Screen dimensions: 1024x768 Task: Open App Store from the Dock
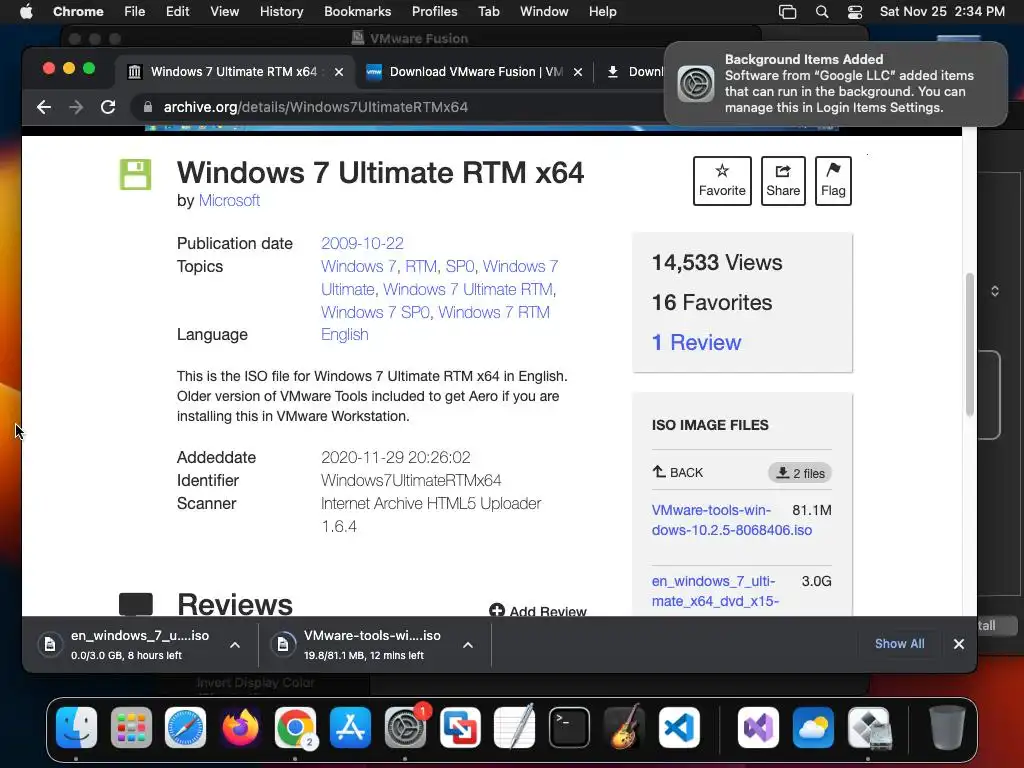tap(350, 728)
